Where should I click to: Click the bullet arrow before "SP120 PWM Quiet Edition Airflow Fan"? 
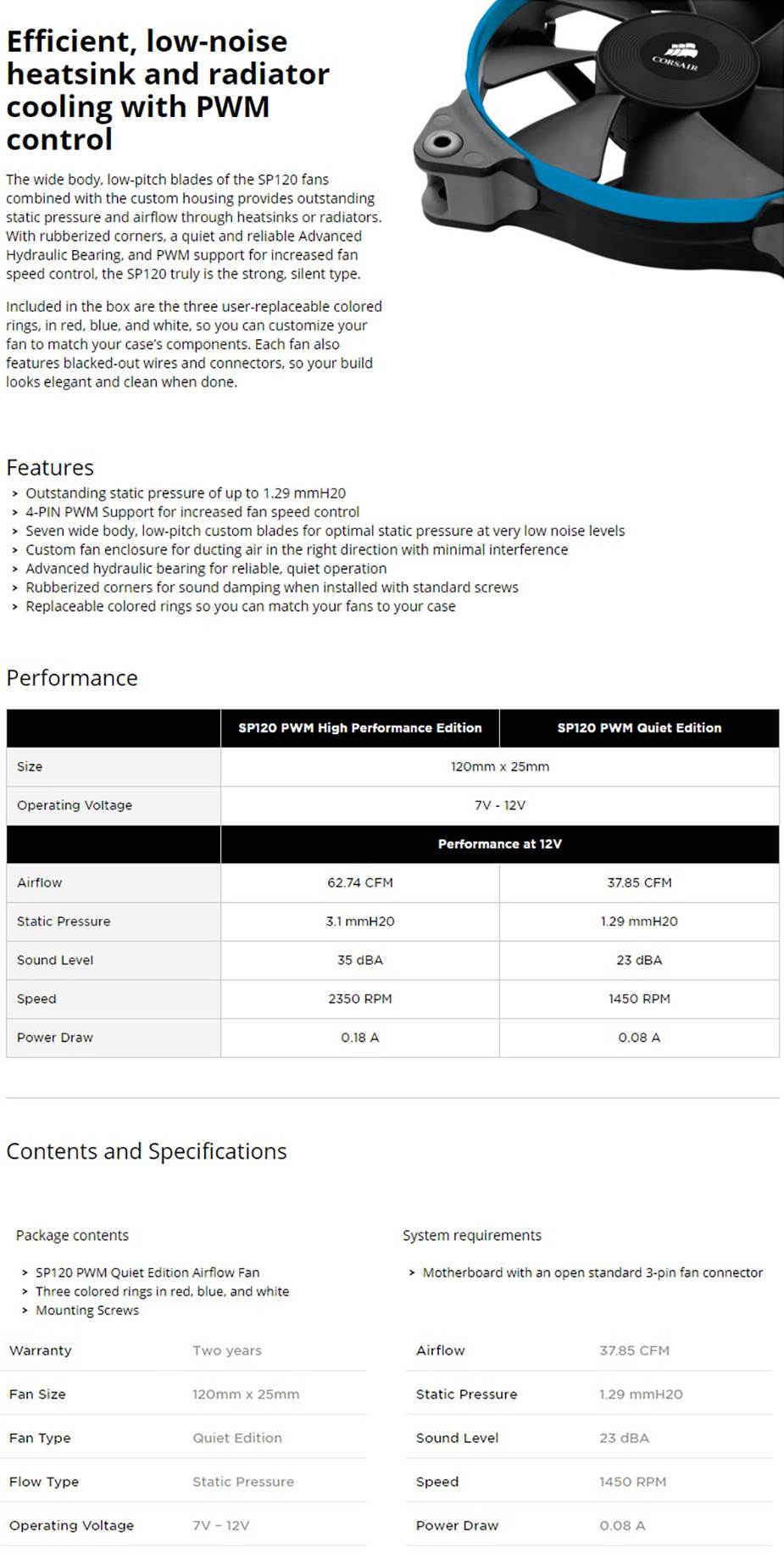coord(25,1273)
